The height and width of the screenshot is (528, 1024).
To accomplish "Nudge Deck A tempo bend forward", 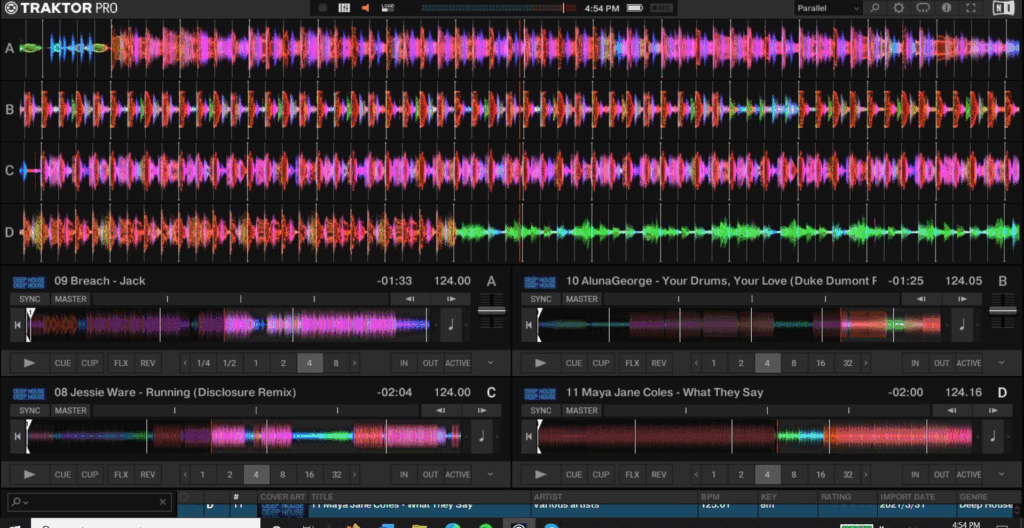I will pyautogui.click(x=452, y=299).
